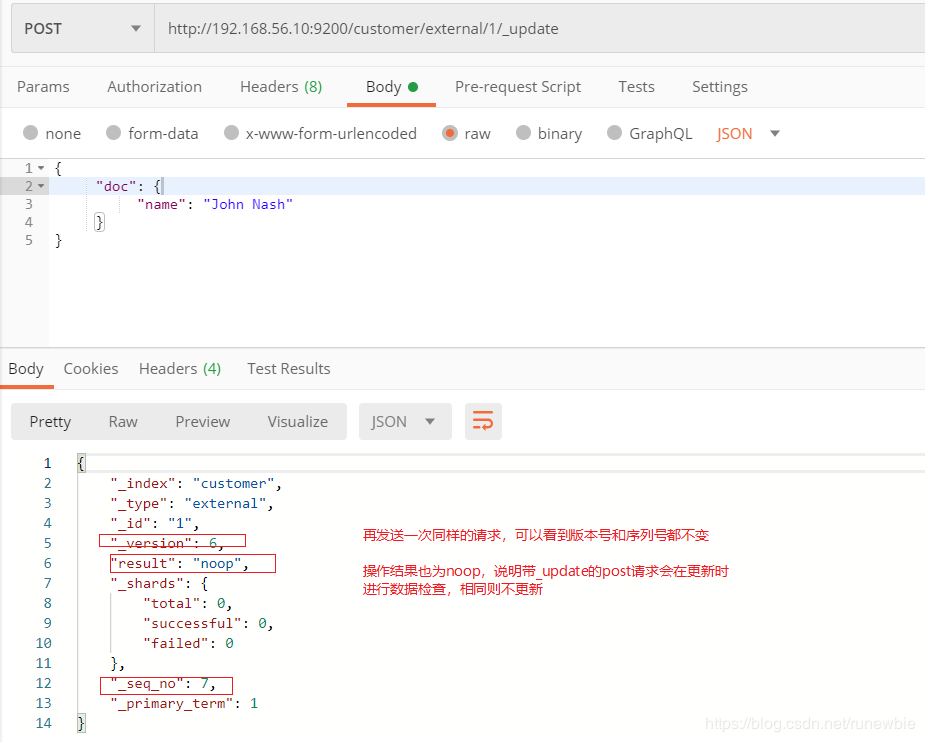
Task: Click the "_type": "external" response line
Action: (192, 504)
